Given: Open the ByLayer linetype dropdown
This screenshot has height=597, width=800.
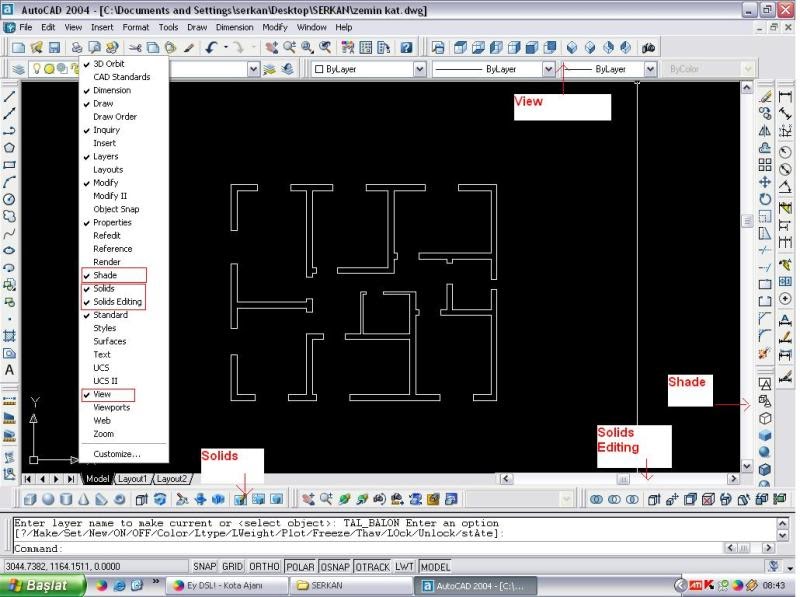Looking at the screenshot, I should tap(548, 69).
